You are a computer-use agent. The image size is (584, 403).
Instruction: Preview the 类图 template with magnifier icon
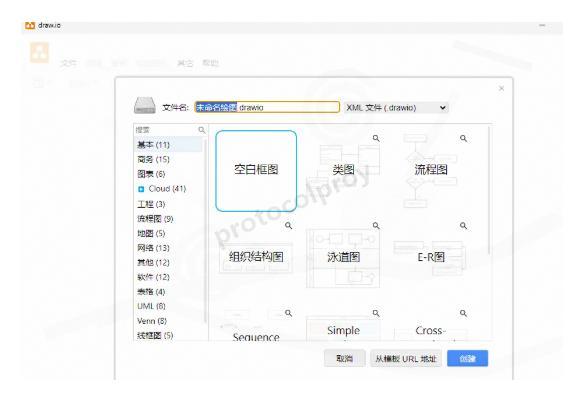(376, 138)
